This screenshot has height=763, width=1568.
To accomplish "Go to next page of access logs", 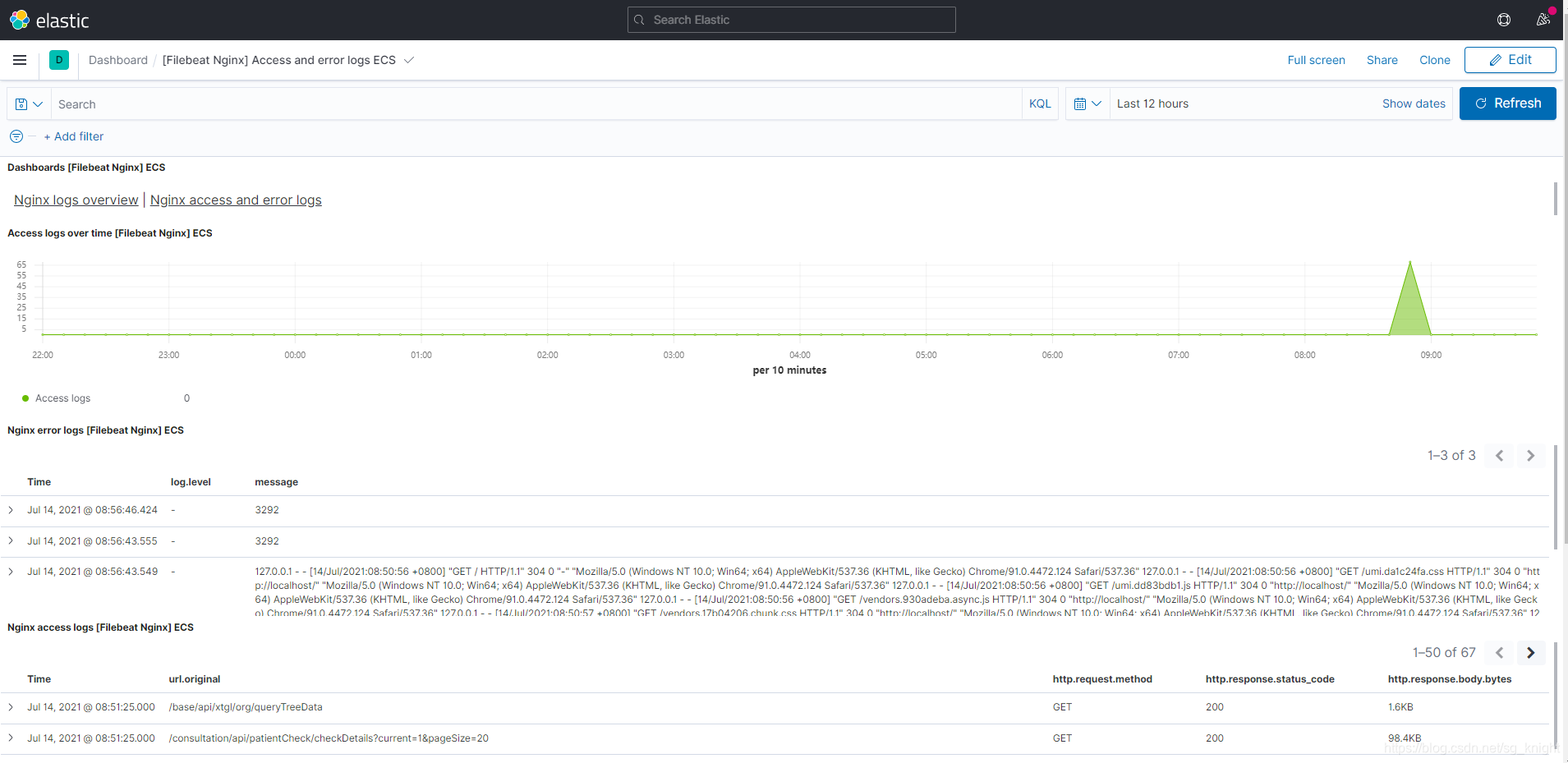I will click(1530, 653).
